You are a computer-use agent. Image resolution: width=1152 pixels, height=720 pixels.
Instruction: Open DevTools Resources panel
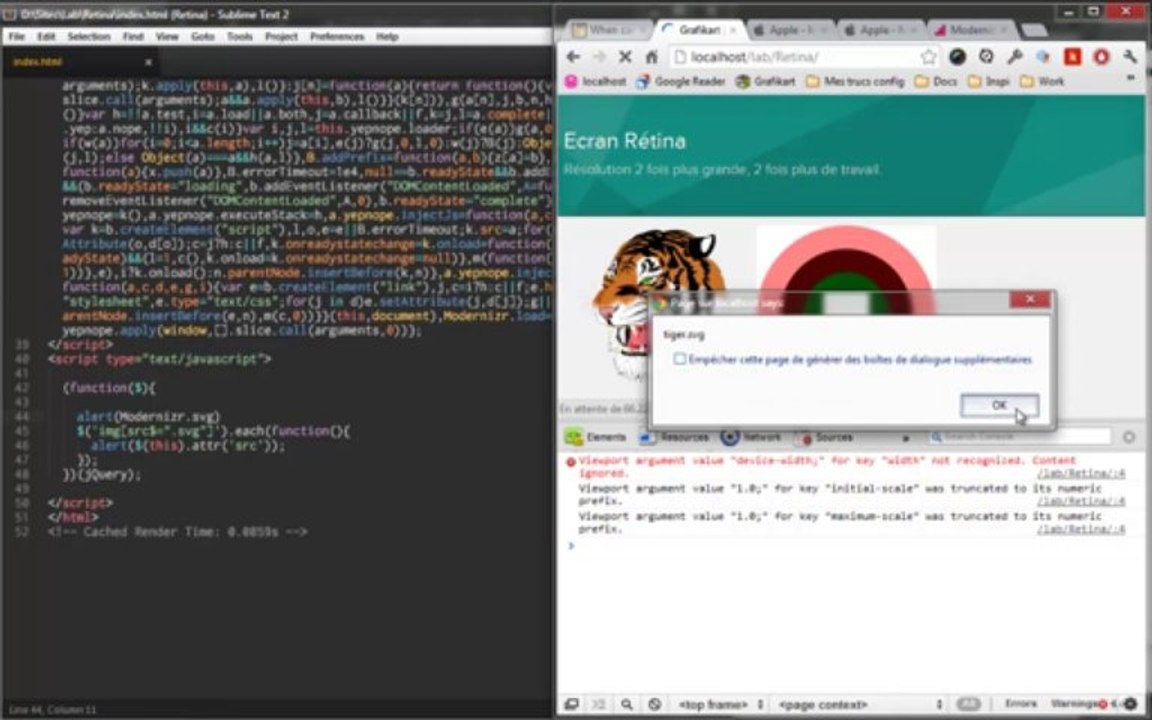tap(674, 437)
